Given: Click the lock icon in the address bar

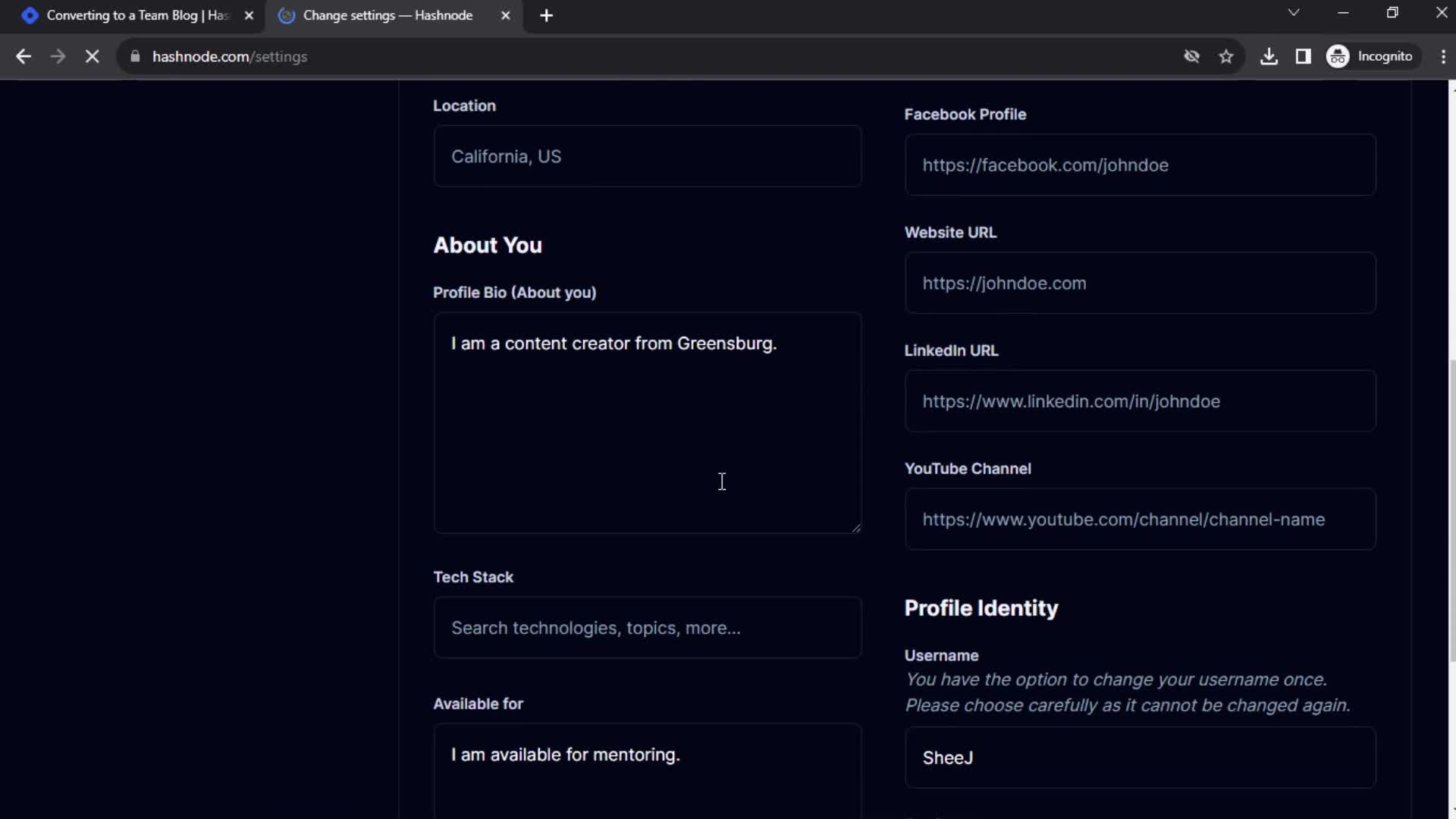Looking at the screenshot, I should pos(135,56).
